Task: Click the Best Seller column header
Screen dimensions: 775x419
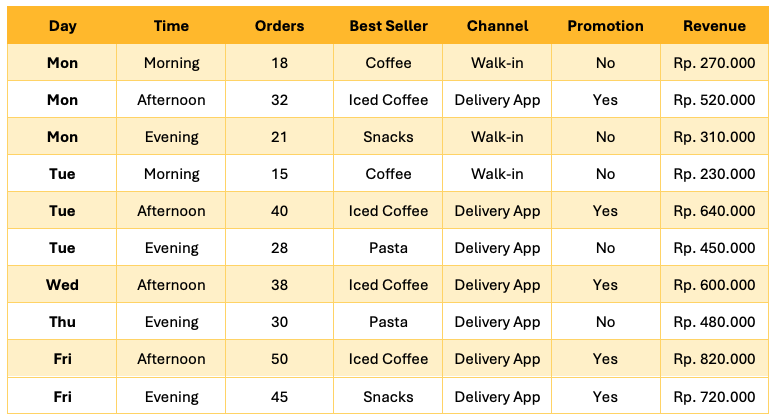Action: [388, 26]
